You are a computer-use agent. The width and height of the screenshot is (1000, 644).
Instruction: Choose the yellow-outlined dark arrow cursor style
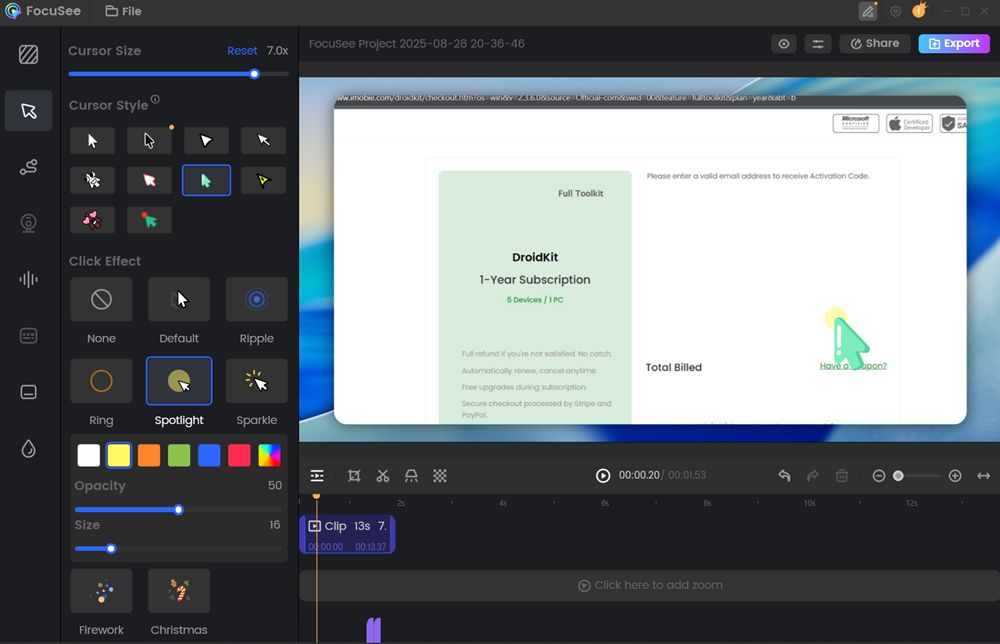point(263,180)
